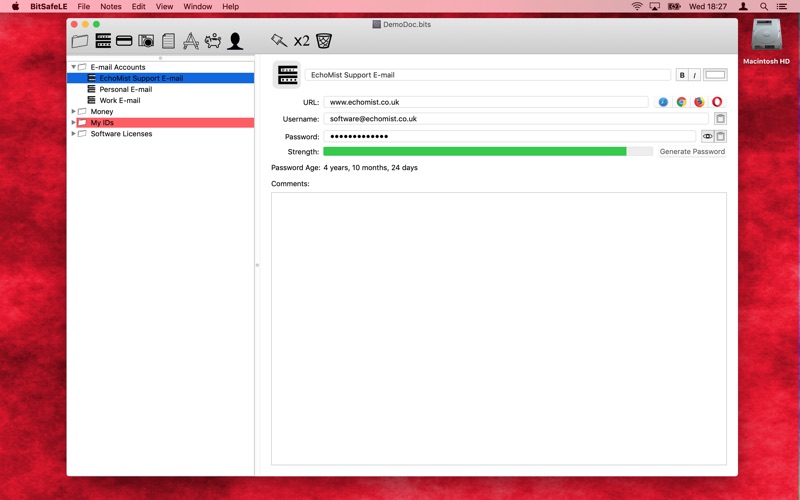This screenshot has width=800, height=500.
Task: Open the BitSafeLE application menu
Action: 48,7
